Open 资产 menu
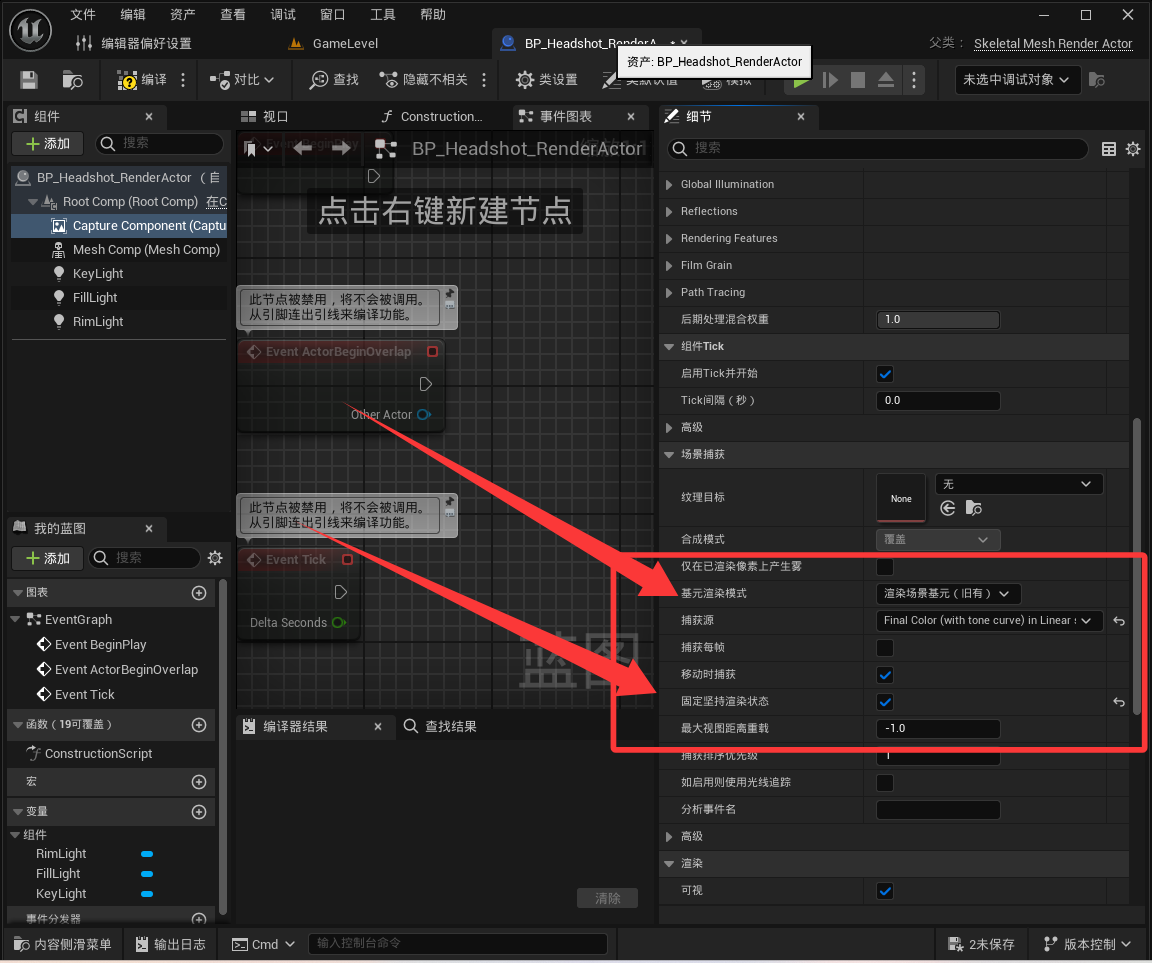1152x963 pixels. (x=183, y=15)
